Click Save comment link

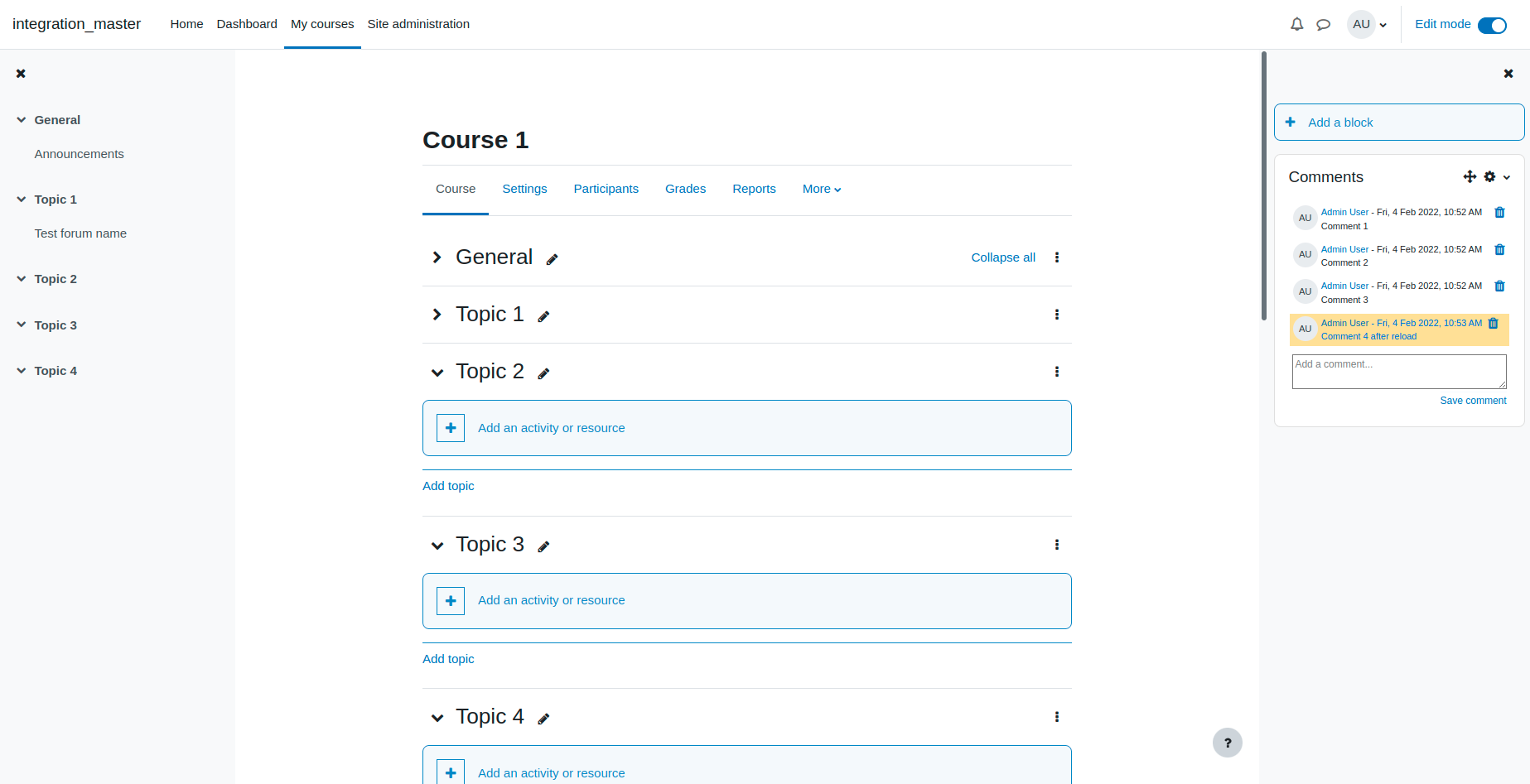coord(1473,401)
